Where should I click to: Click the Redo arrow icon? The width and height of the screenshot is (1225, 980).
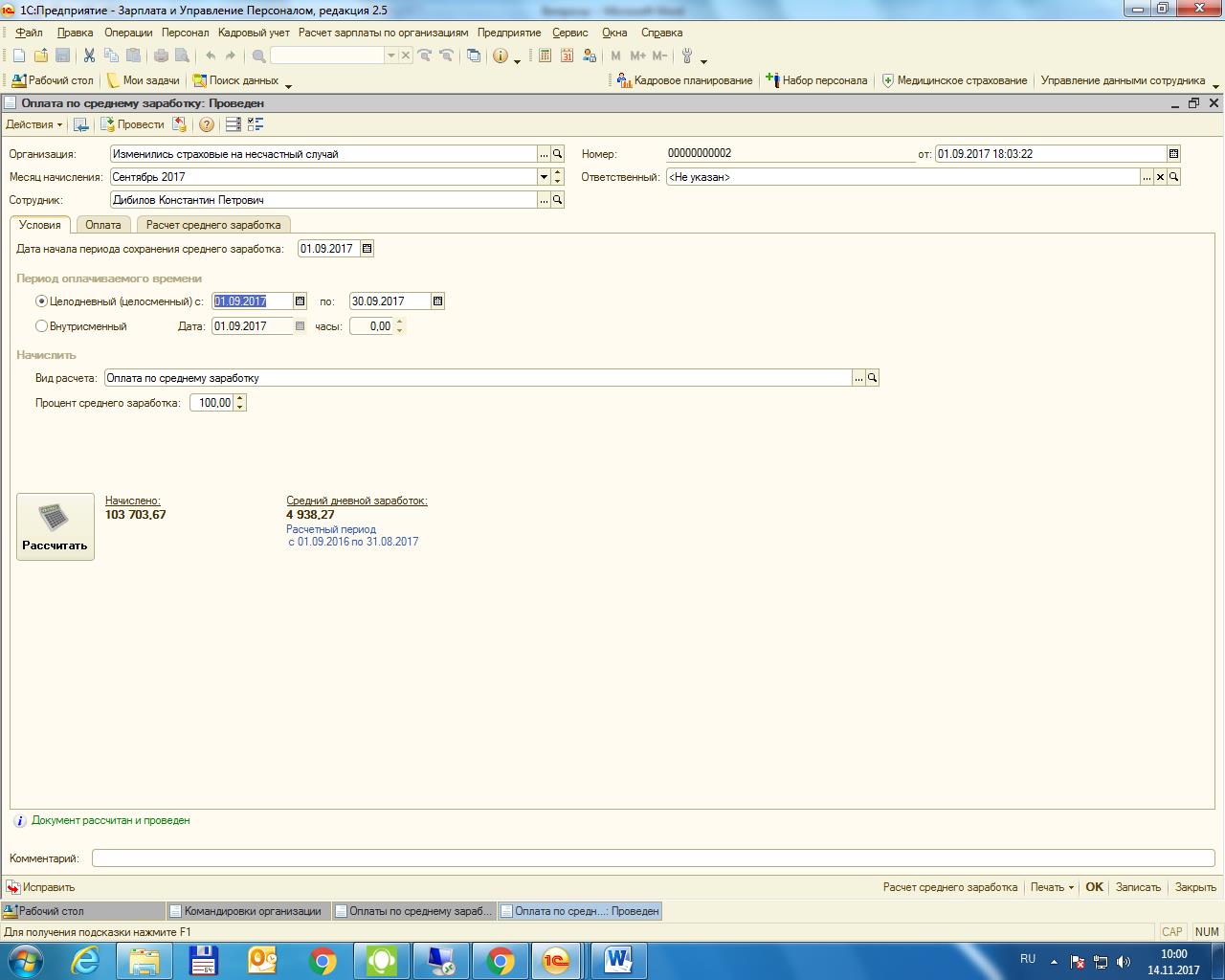tap(231, 56)
